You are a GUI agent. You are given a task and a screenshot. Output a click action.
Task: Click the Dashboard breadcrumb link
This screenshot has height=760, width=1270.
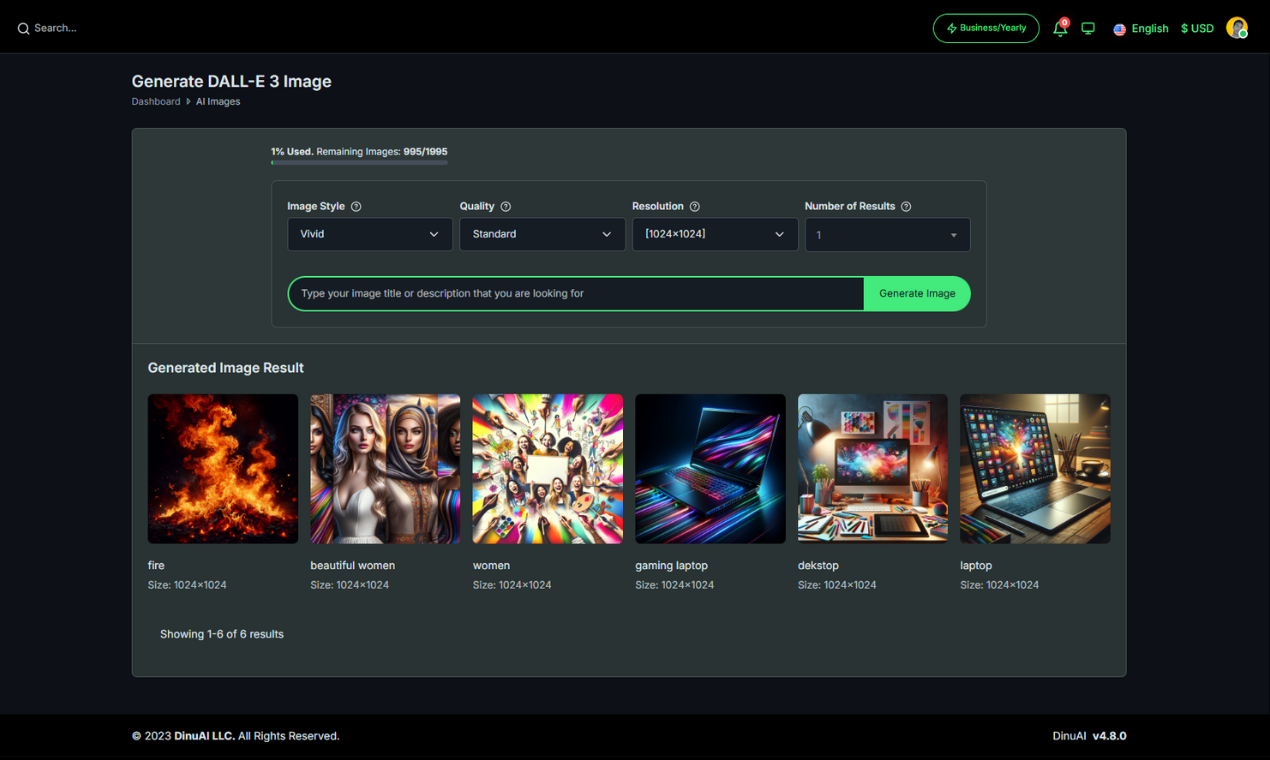coord(155,101)
